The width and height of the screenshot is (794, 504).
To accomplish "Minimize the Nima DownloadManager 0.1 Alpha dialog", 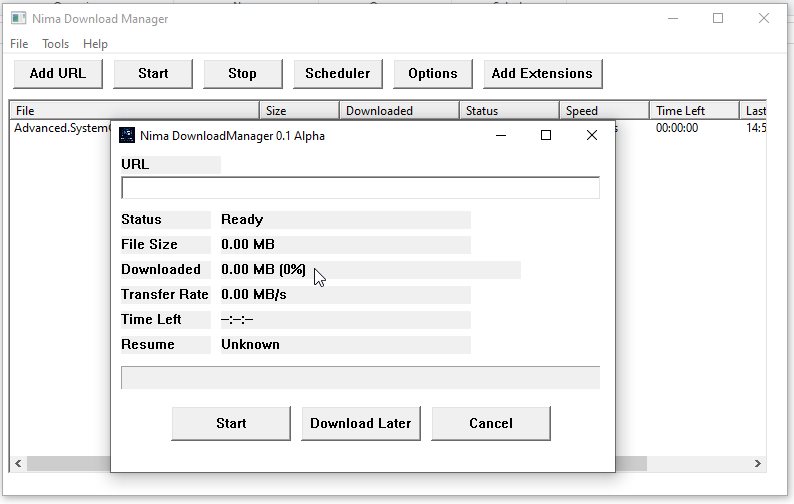I will 501,135.
